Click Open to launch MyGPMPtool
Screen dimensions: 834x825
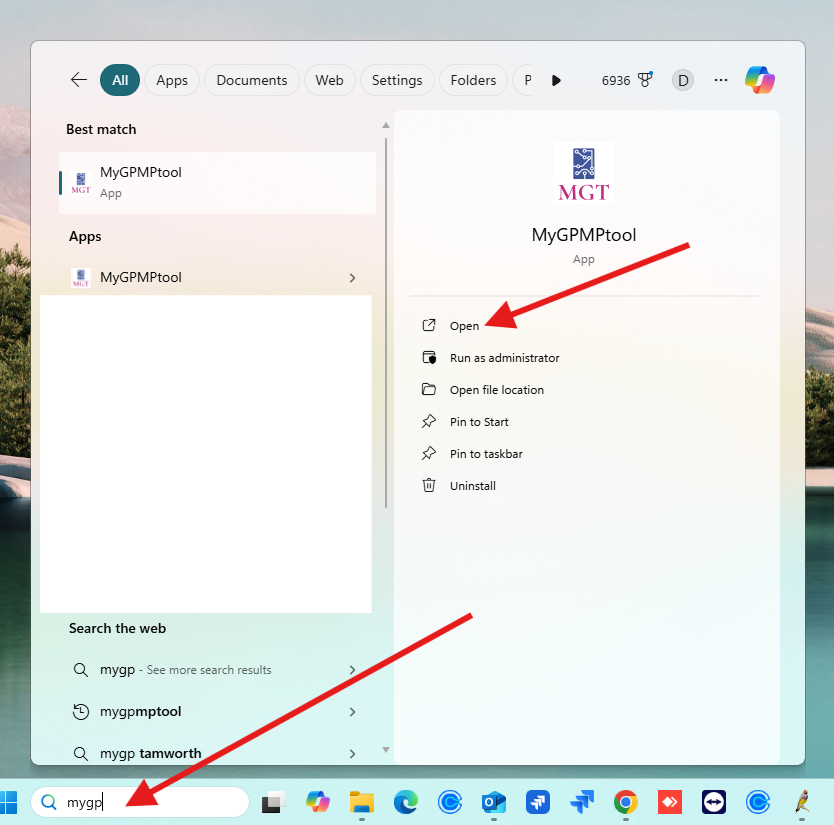coord(464,326)
